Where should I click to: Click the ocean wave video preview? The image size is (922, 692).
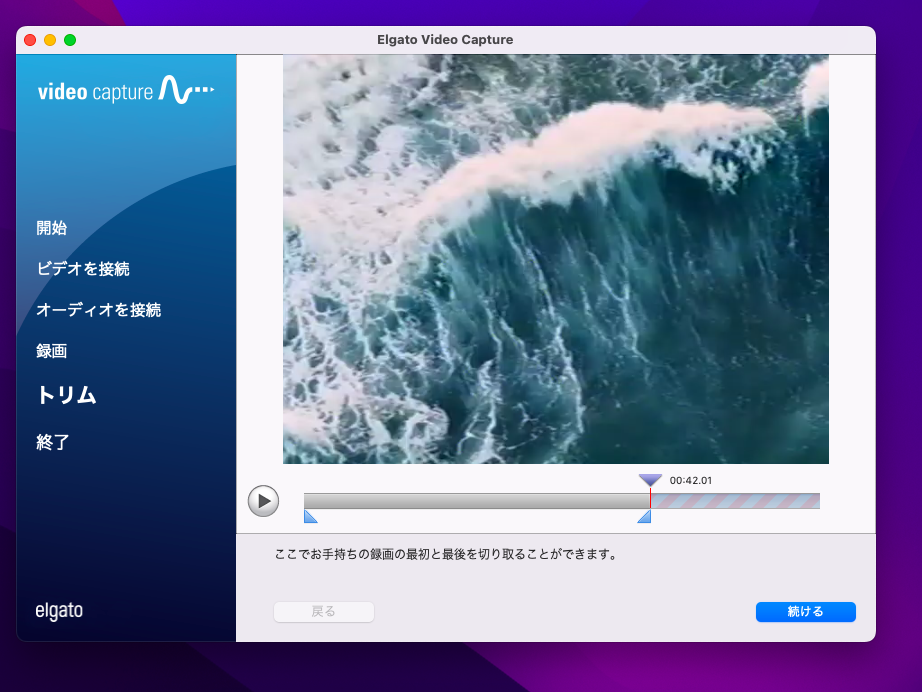coord(555,259)
